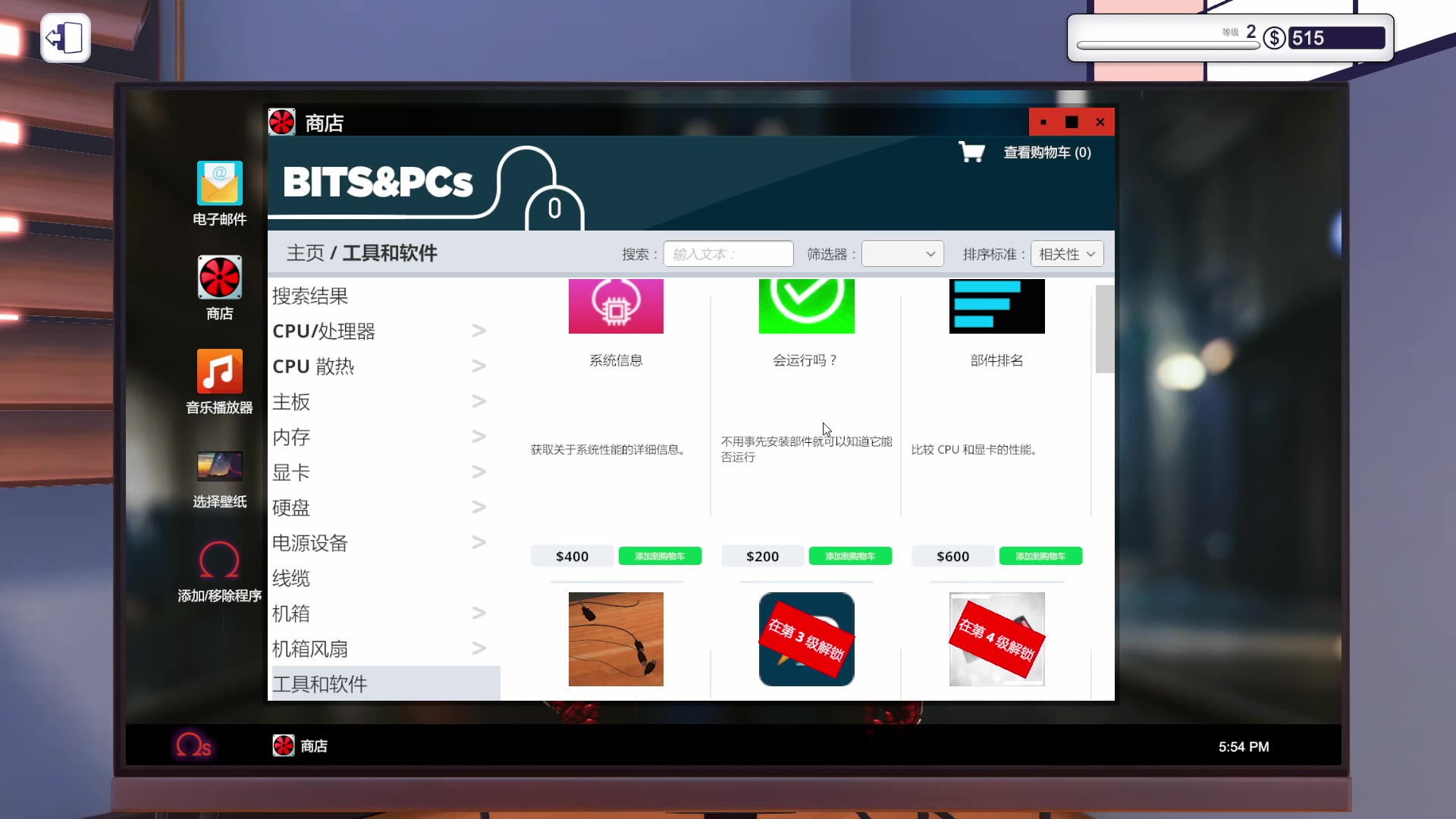Click the 部件排名 product title
Screen dimensions: 1456x819
tap(996, 360)
